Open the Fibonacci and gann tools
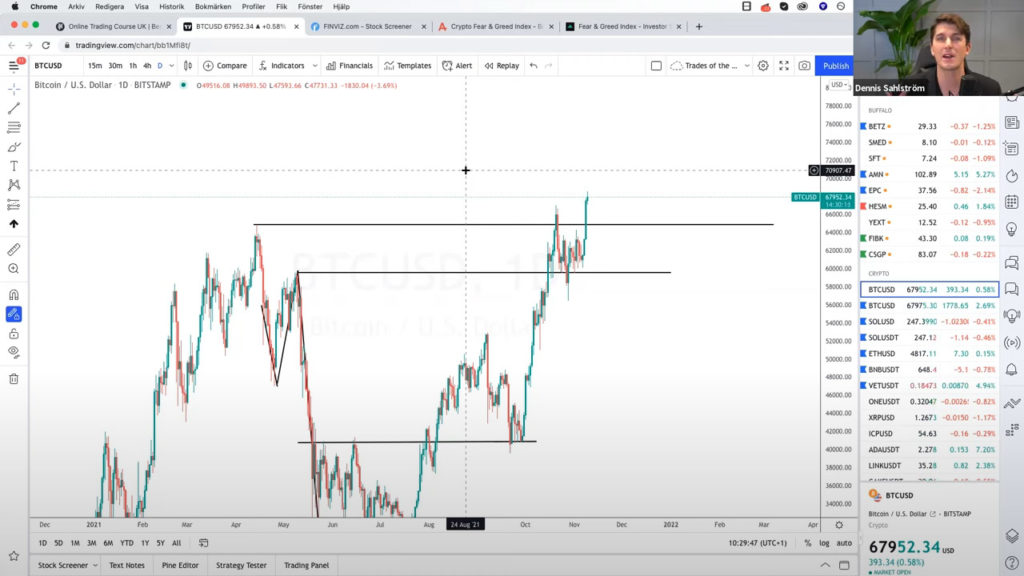1024x576 pixels. [x=14, y=127]
